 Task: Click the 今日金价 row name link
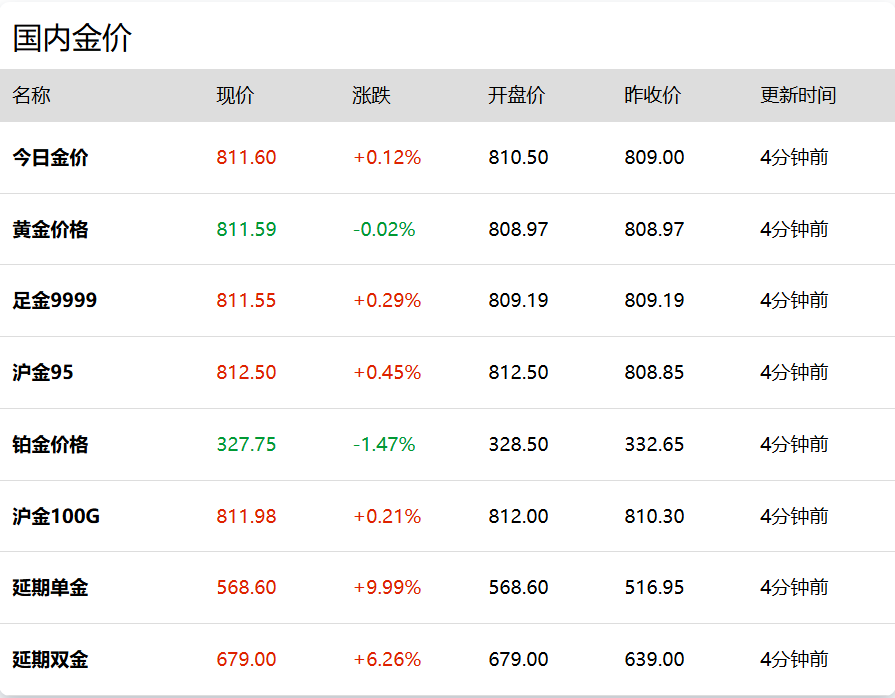(50, 157)
